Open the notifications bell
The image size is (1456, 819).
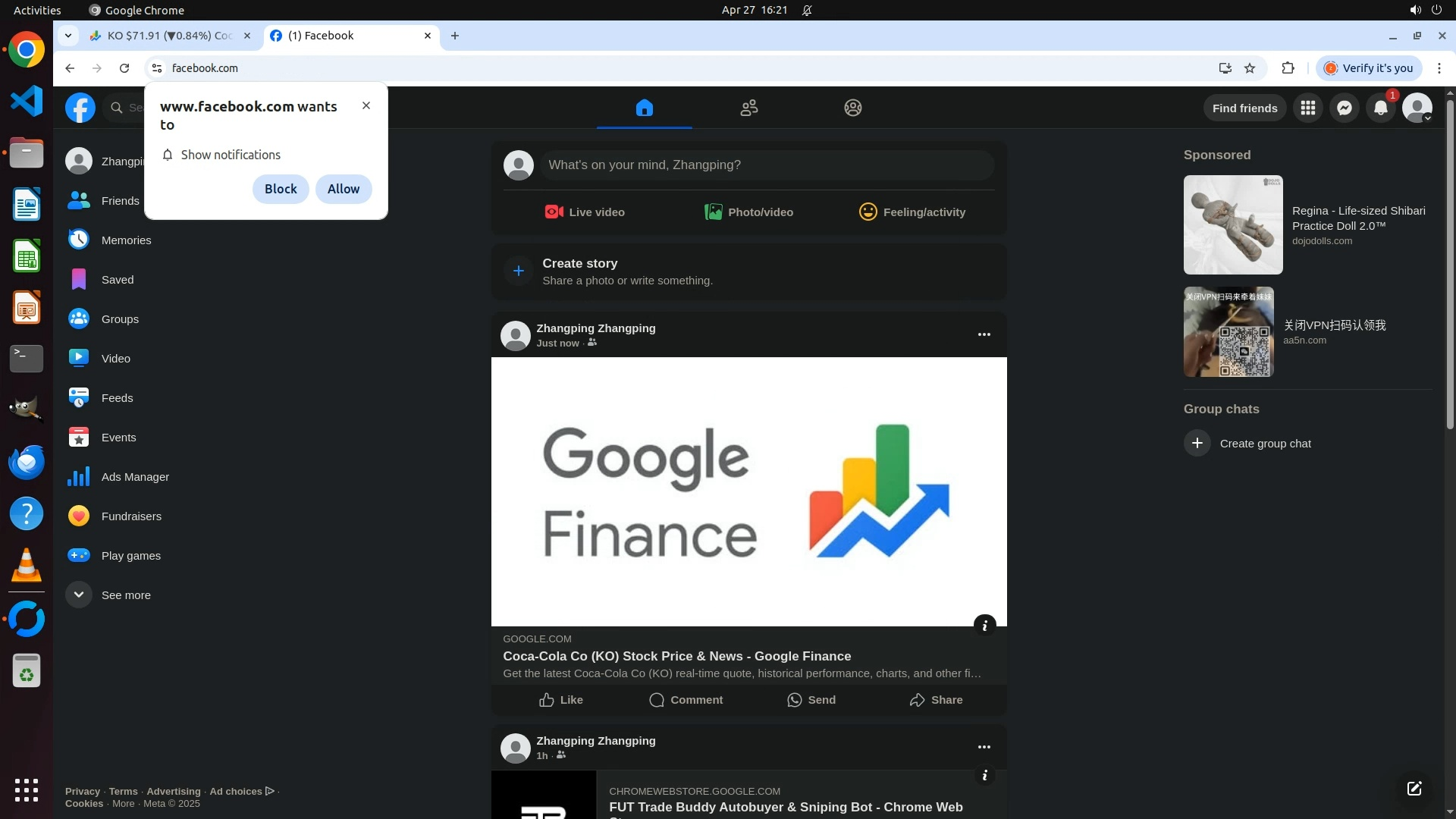pyautogui.click(x=1381, y=108)
